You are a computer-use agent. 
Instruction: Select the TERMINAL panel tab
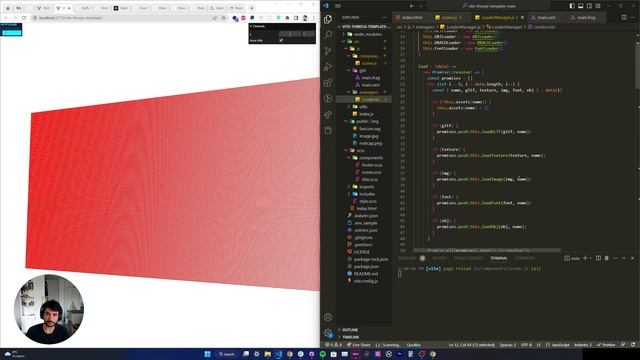[x=498, y=258]
